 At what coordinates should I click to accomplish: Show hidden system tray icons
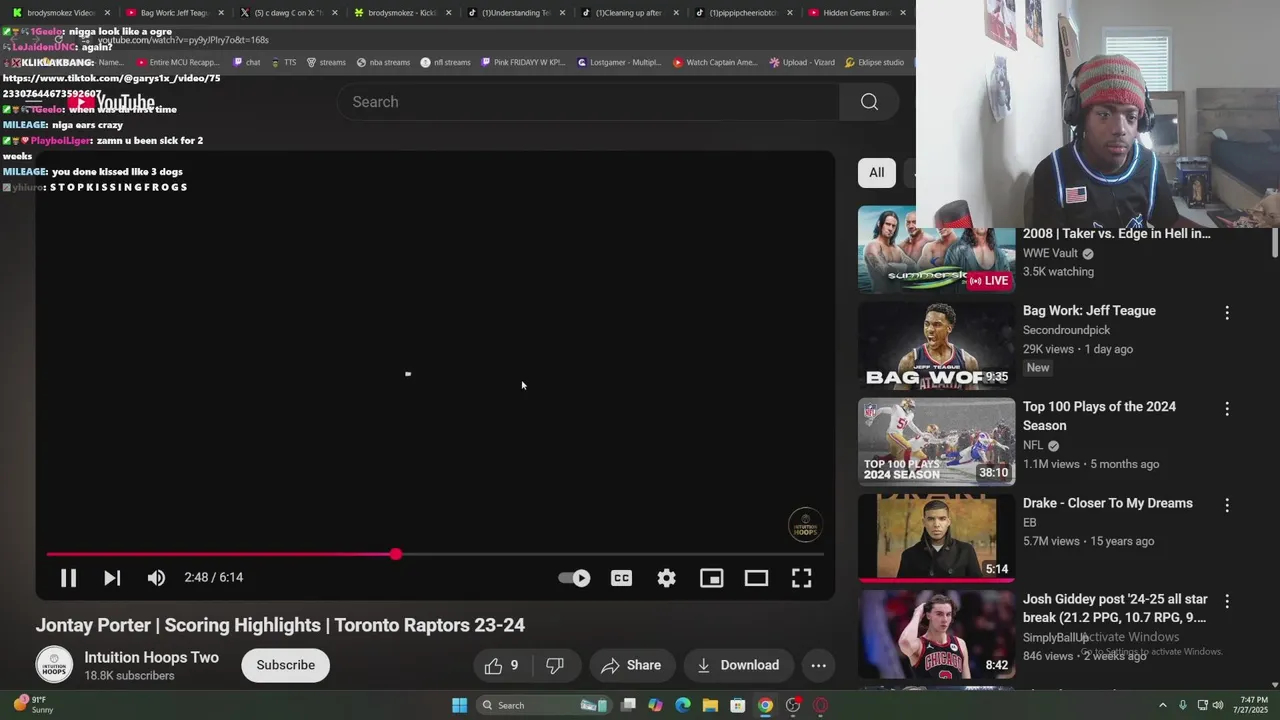point(1163,705)
